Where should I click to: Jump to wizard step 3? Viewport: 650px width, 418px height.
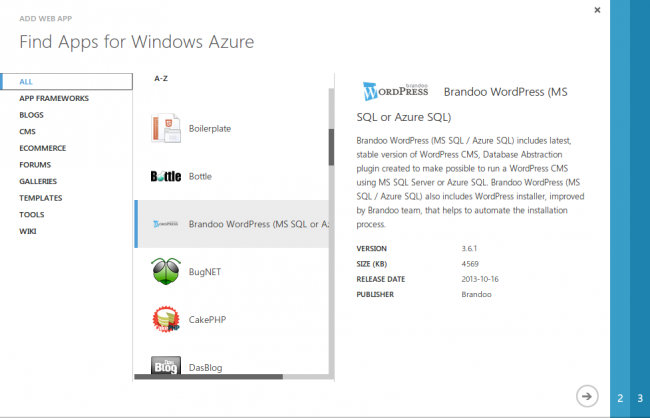(x=640, y=398)
